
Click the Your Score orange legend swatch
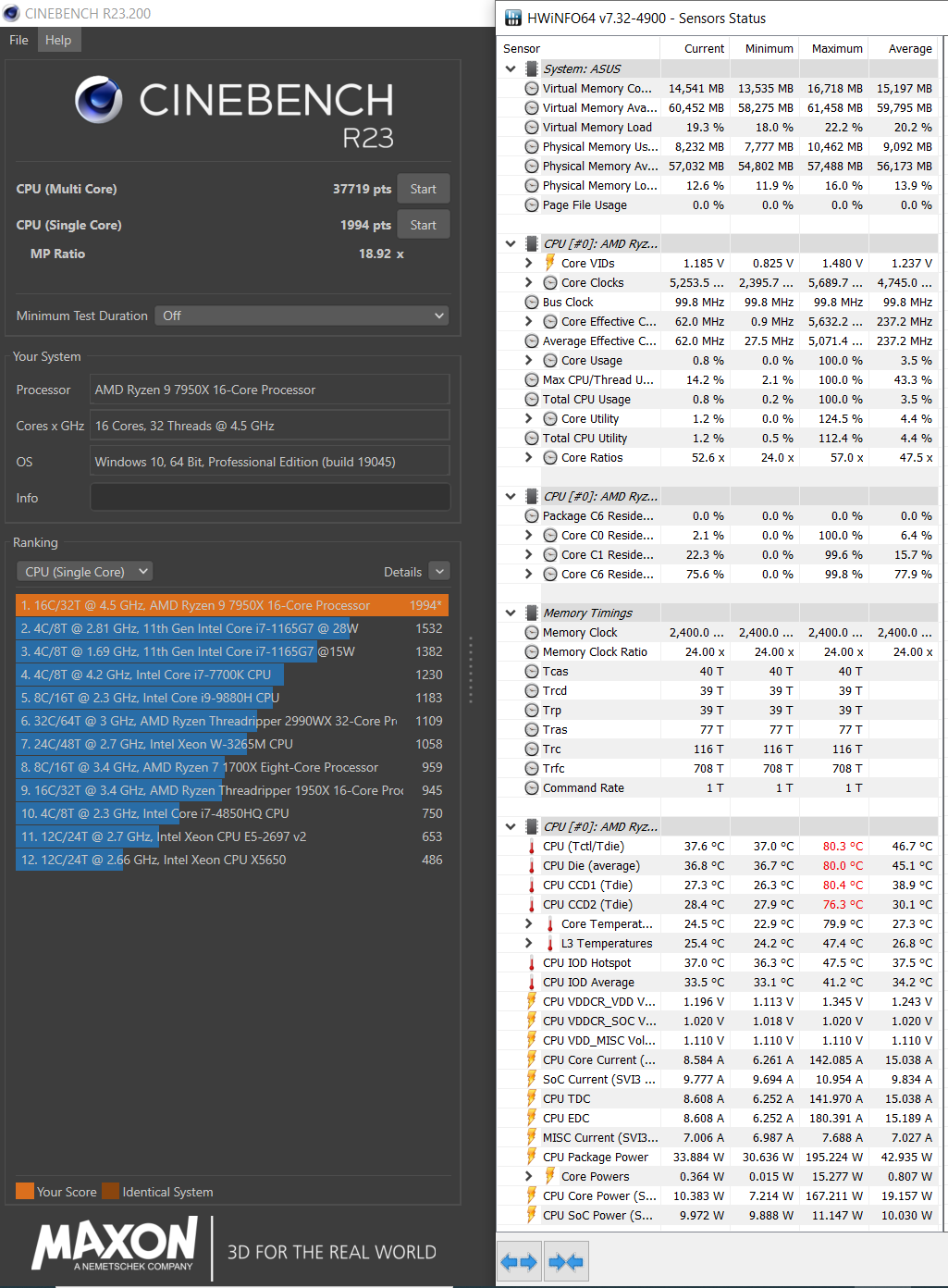tap(25, 1191)
